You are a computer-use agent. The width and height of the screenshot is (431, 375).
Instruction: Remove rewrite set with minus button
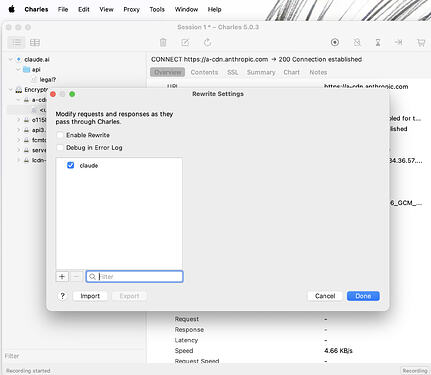[76, 276]
